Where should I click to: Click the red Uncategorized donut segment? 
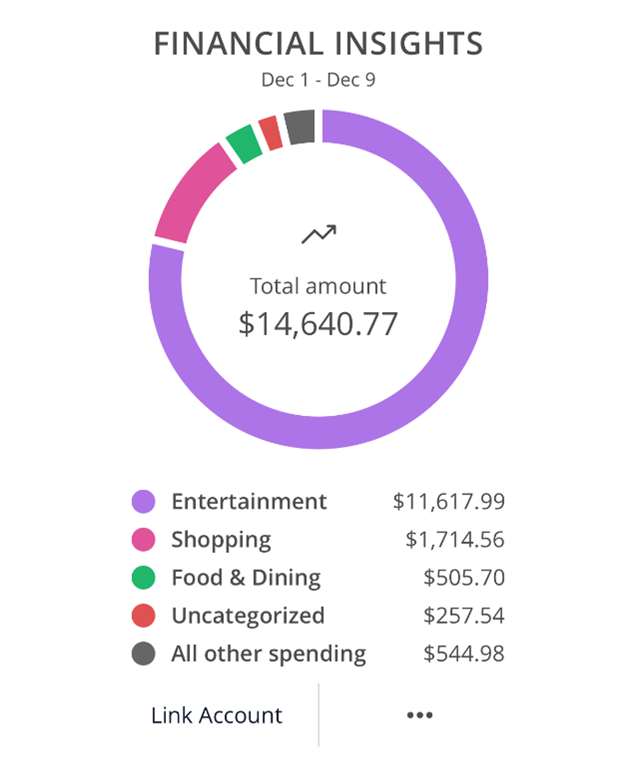[x=270, y=134]
